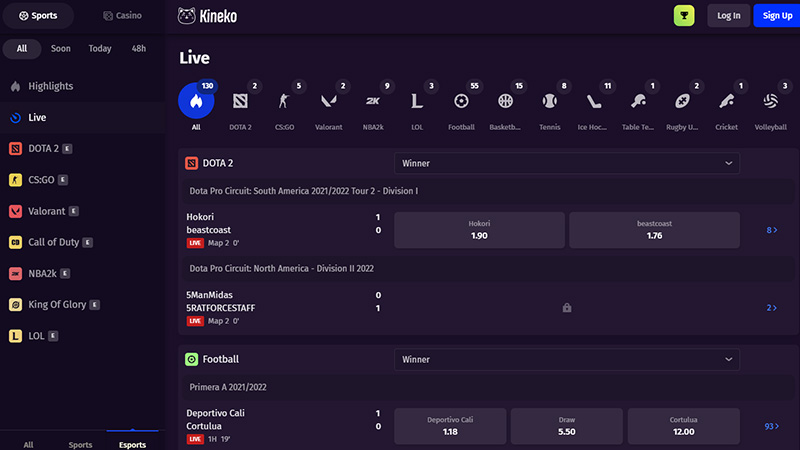
Task: Open Call of Duty in the sidebar
Action: 83,242
